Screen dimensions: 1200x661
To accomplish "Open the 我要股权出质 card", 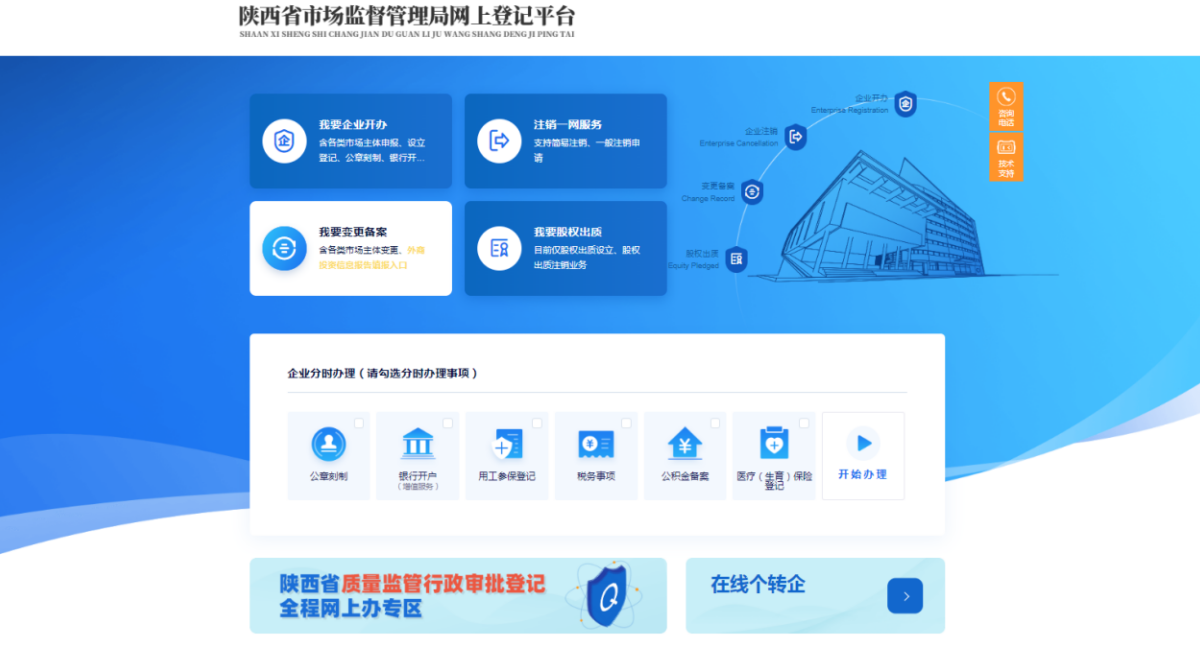I will [565, 248].
